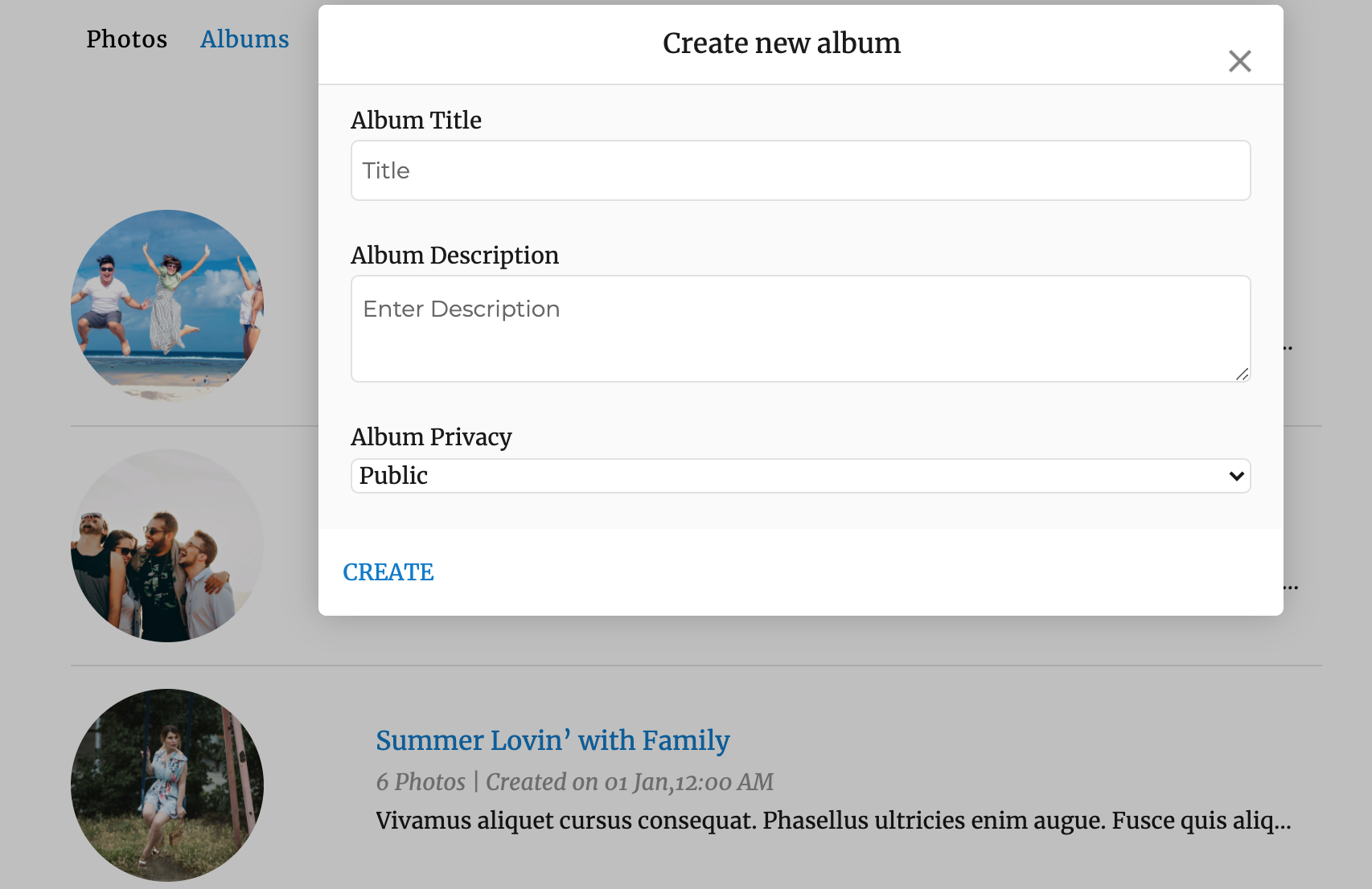Click the Album Title label

coord(416,120)
